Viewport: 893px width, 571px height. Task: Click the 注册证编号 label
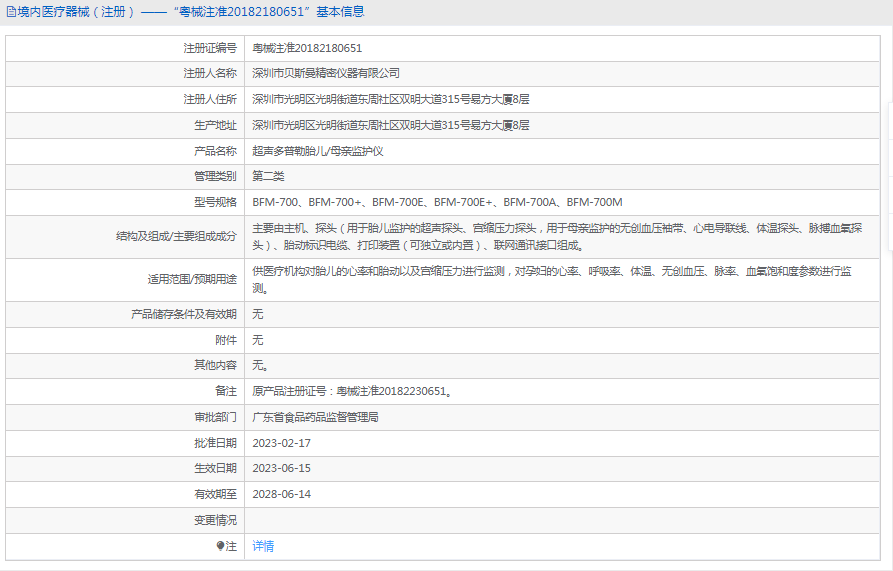[210, 48]
